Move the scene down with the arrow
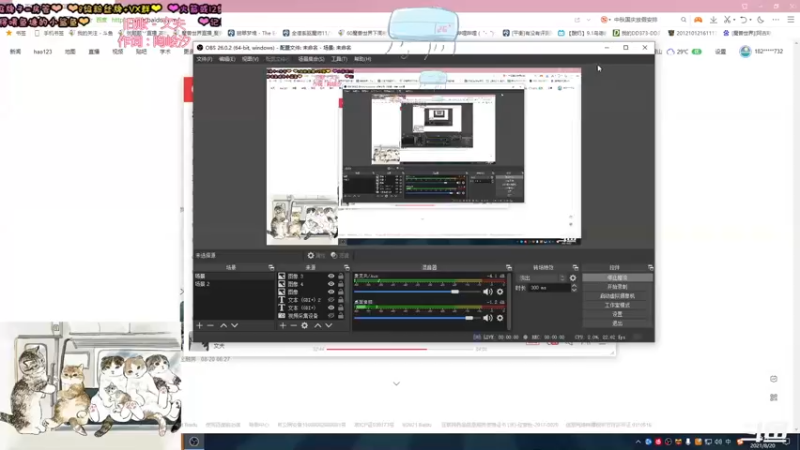The width and height of the screenshot is (800, 450). coord(235,326)
